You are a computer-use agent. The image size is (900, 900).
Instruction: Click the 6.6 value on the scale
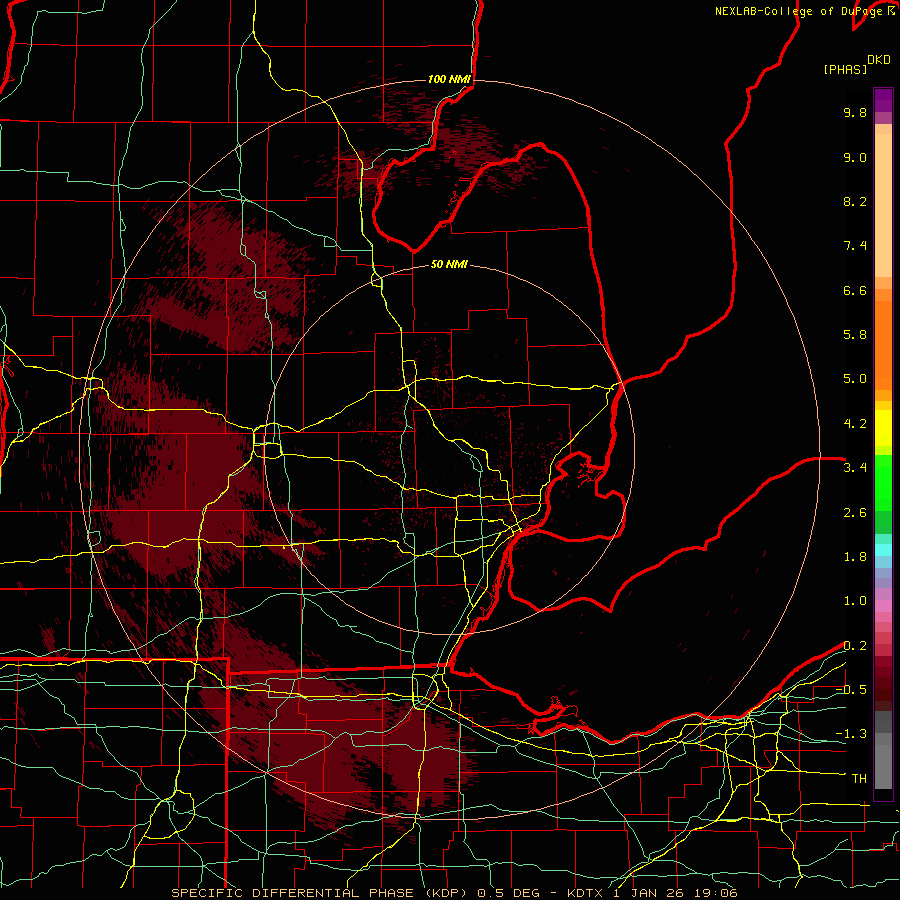pos(855,290)
